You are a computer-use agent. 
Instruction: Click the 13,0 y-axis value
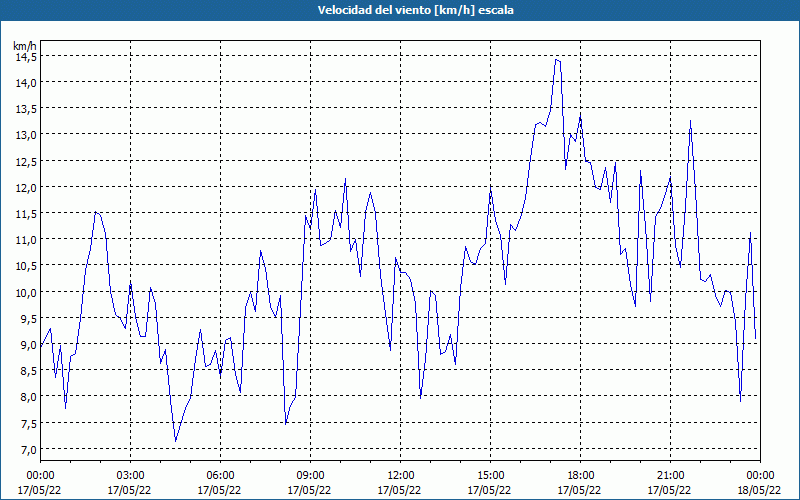click(x=26, y=135)
